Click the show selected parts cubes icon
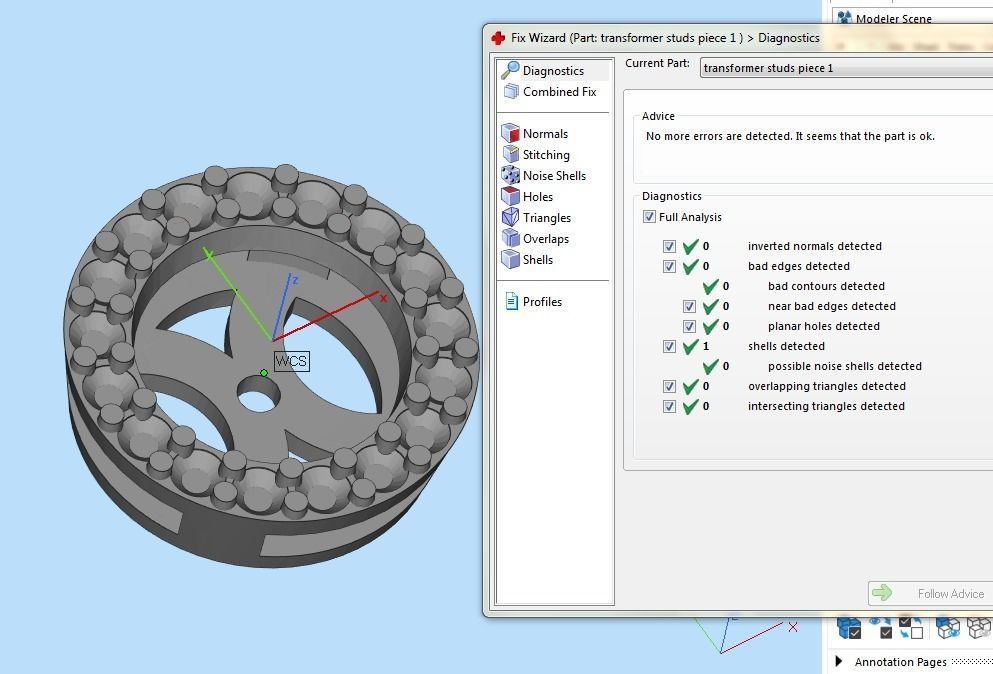This screenshot has width=993, height=674. point(947,627)
